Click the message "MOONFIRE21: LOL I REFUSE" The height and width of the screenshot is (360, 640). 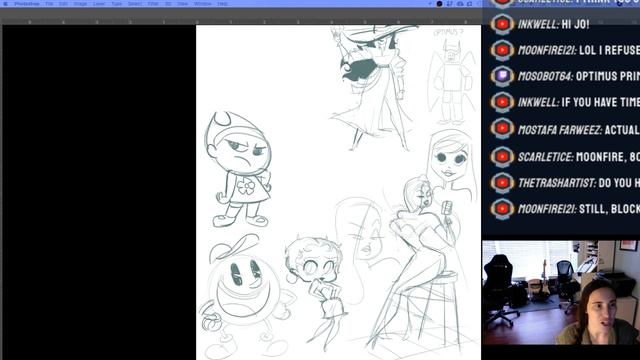coord(578,50)
